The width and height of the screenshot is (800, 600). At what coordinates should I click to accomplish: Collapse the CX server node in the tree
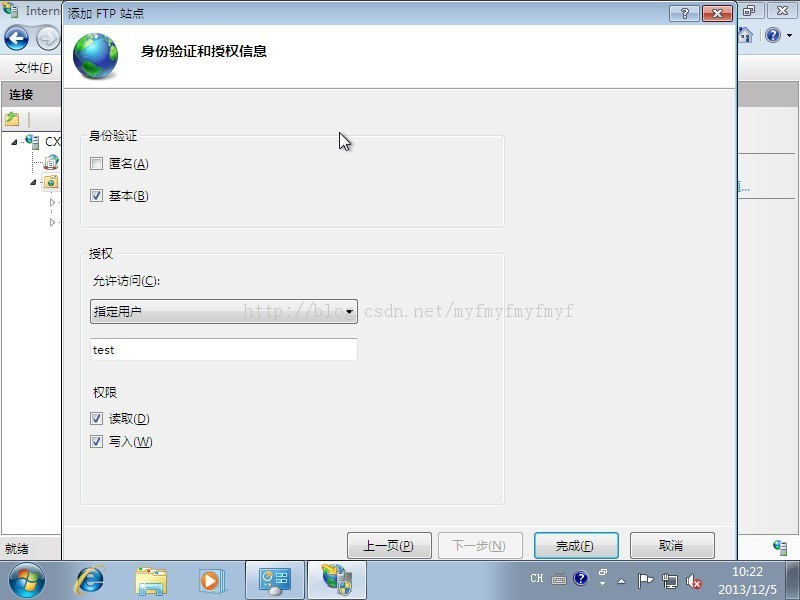13,142
